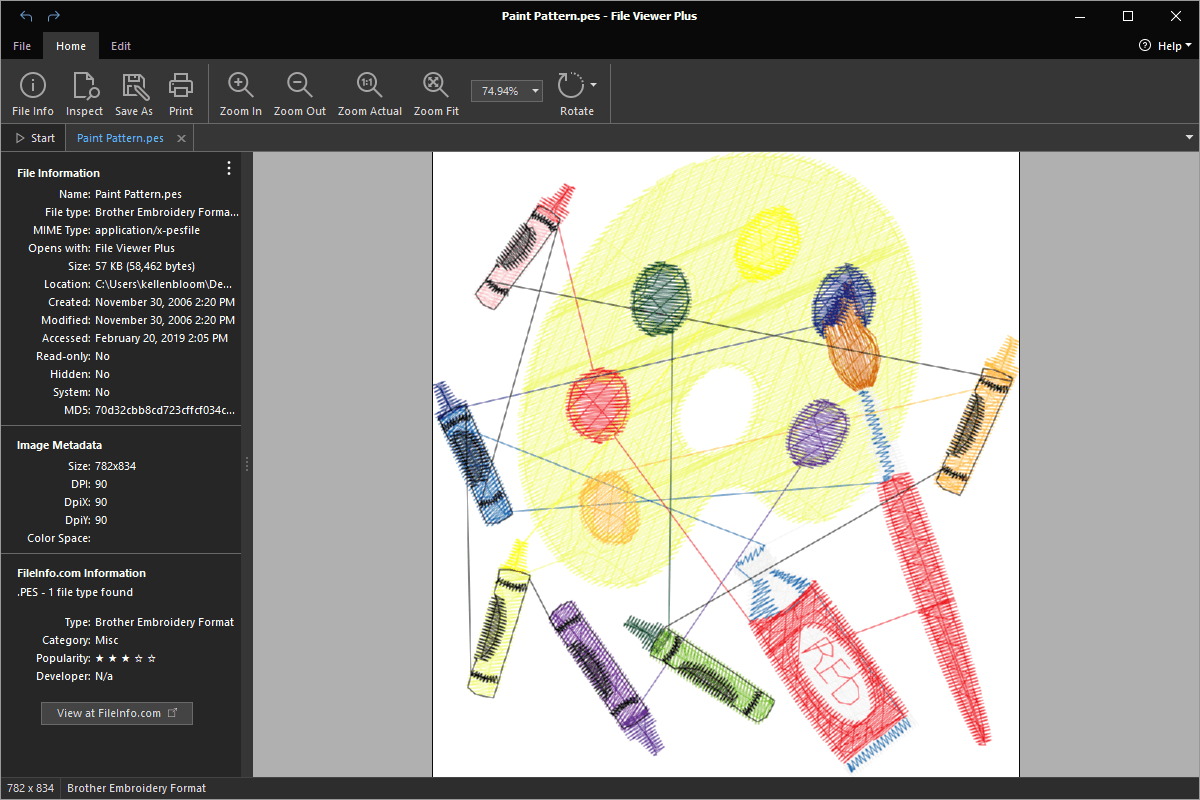Click the redo arrow in title bar

[54, 16]
